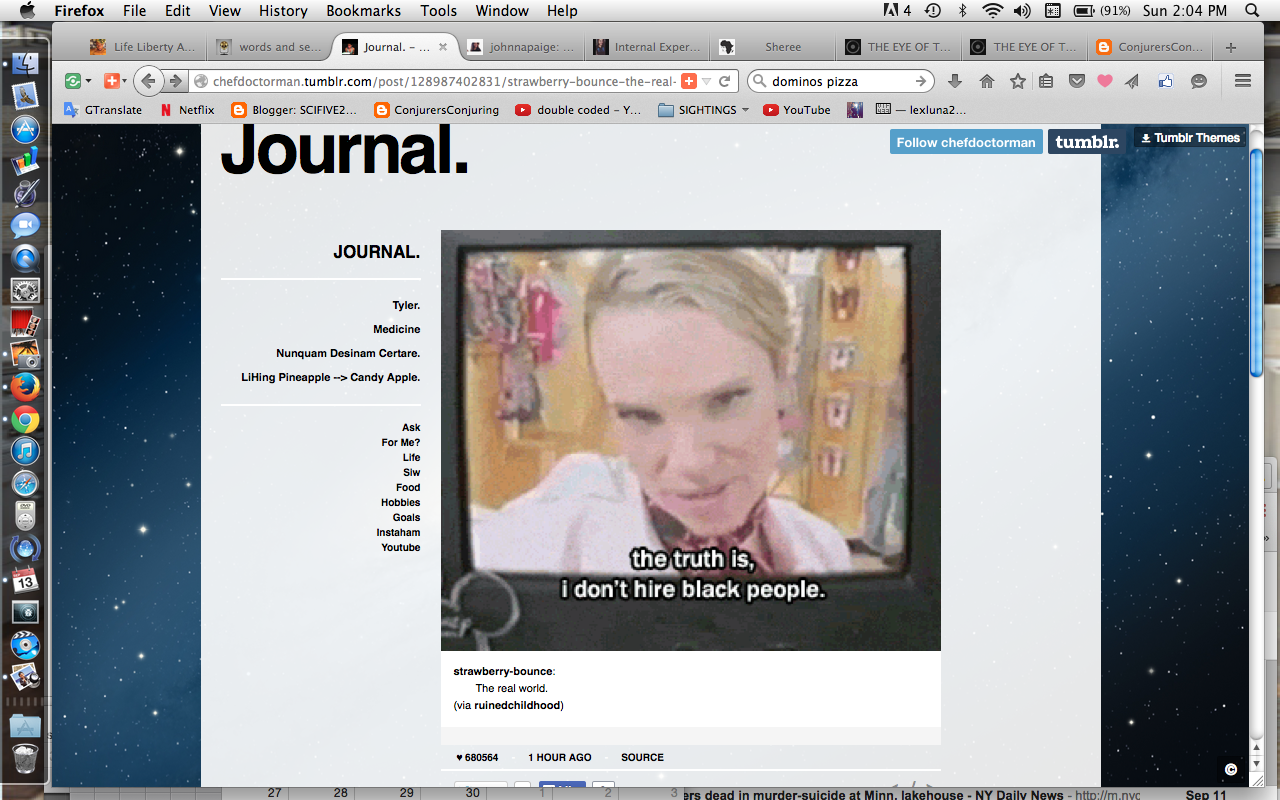Click the pink heart toolbar icon
Viewport: 1280px width, 800px height.
point(1104,81)
